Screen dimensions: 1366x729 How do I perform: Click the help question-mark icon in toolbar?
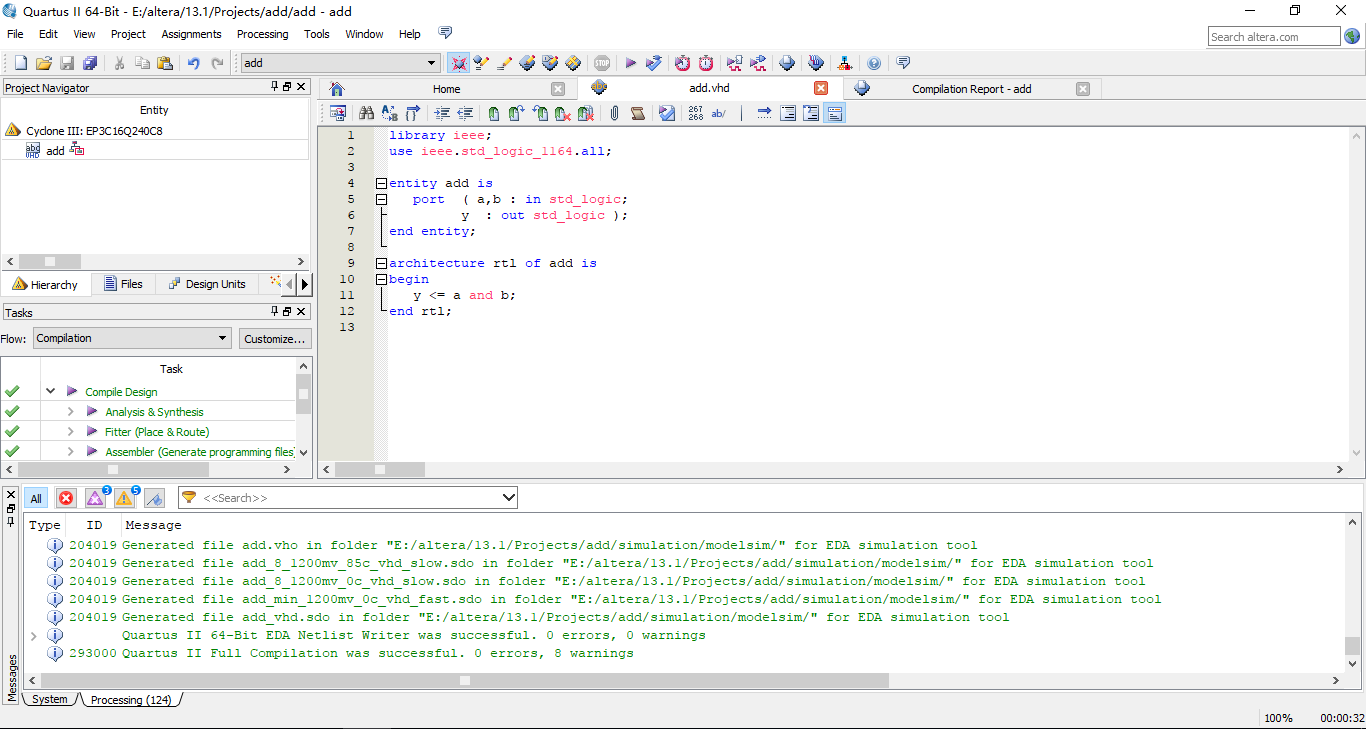click(874, 63)
